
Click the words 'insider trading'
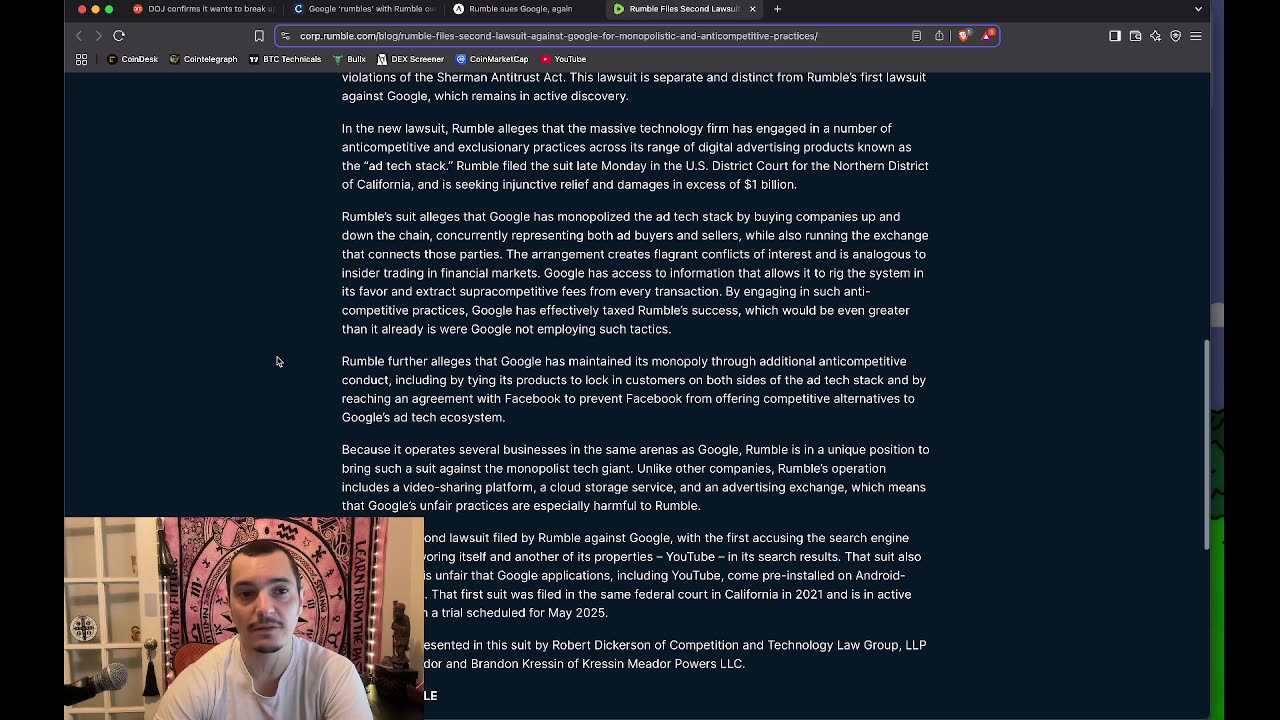tap(381, 273)
